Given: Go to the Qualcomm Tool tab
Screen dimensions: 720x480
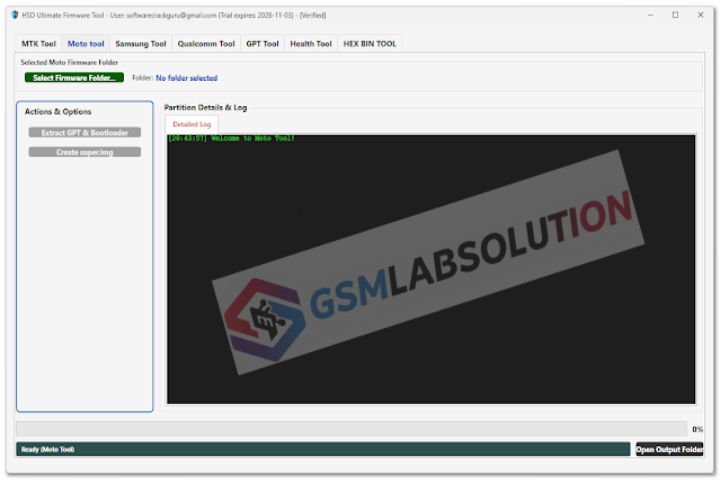Looking at the screenshot, I should [x=206, y=44].
